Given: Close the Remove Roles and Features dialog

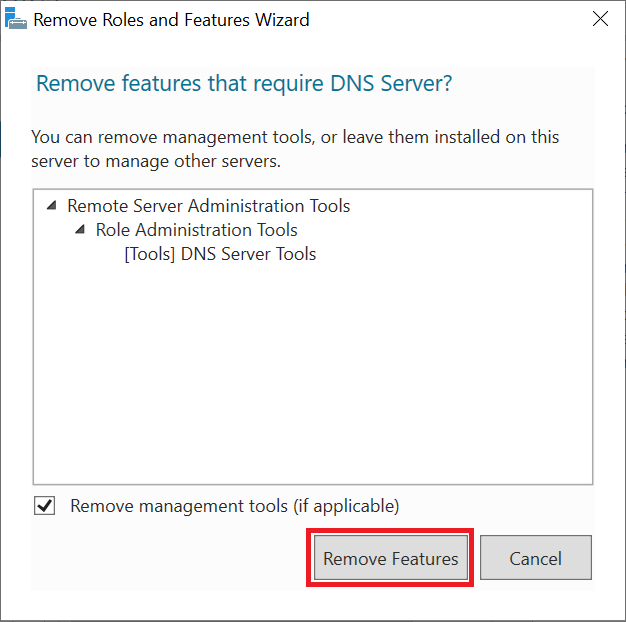Looking at the screenshot, I should [x=600, y=19].
